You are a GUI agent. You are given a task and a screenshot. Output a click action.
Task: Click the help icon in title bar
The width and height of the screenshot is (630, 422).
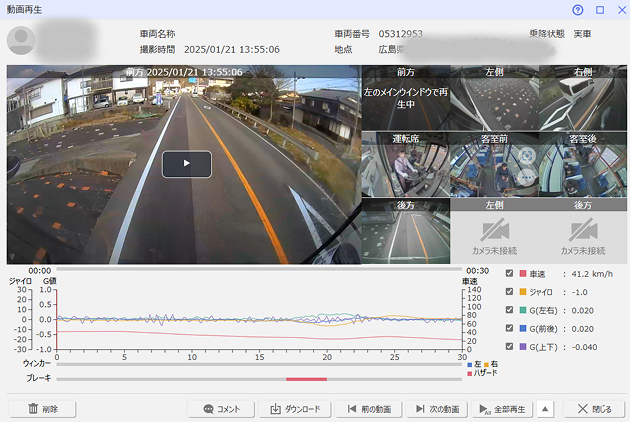tap(578, 9)
